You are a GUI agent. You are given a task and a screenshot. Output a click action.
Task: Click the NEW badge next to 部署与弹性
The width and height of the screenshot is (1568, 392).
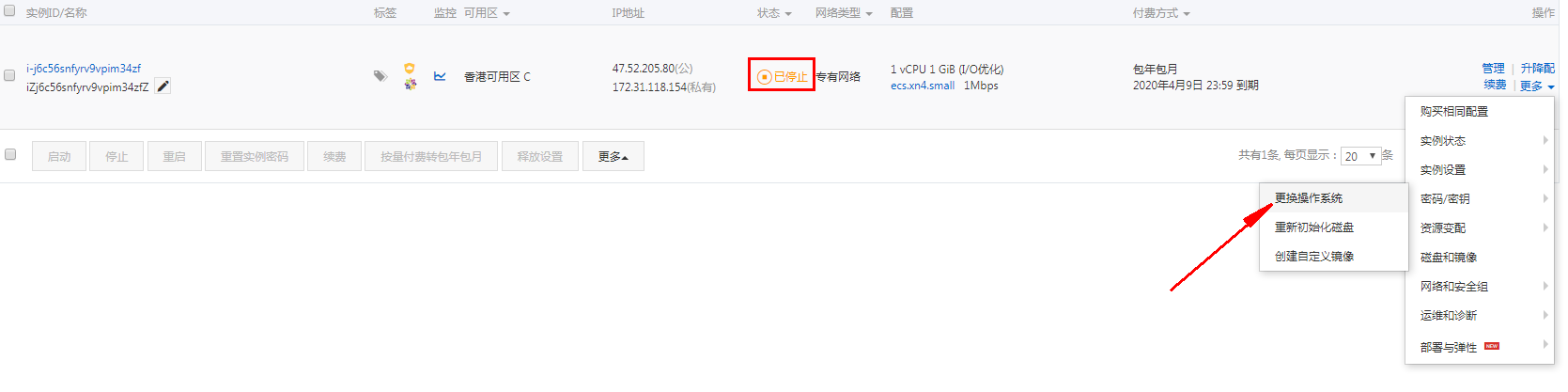pyautogui.click(x=1492, y=346)
